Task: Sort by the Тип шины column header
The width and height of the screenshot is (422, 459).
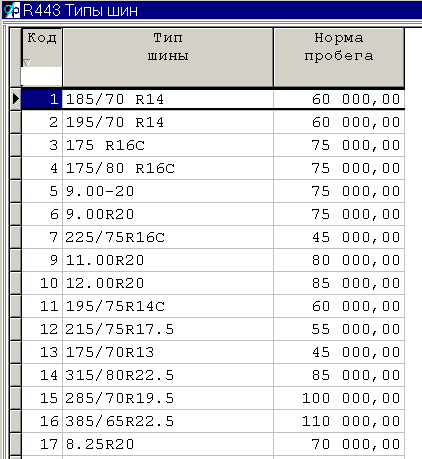Action: click(168, 57)
